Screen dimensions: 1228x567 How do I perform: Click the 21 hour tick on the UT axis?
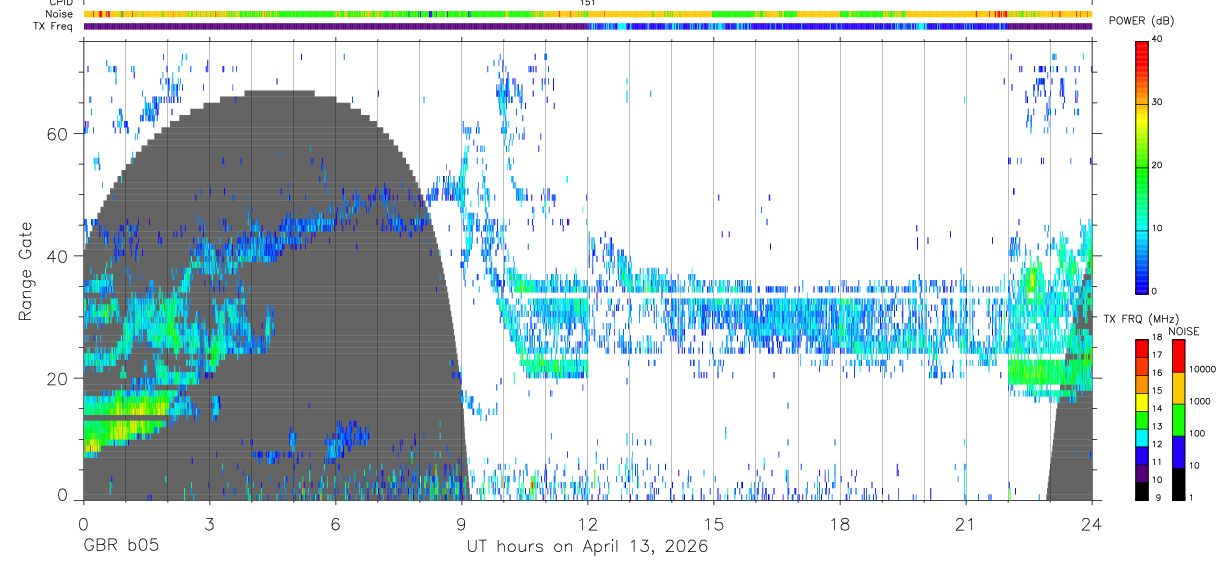coord(965,523)
